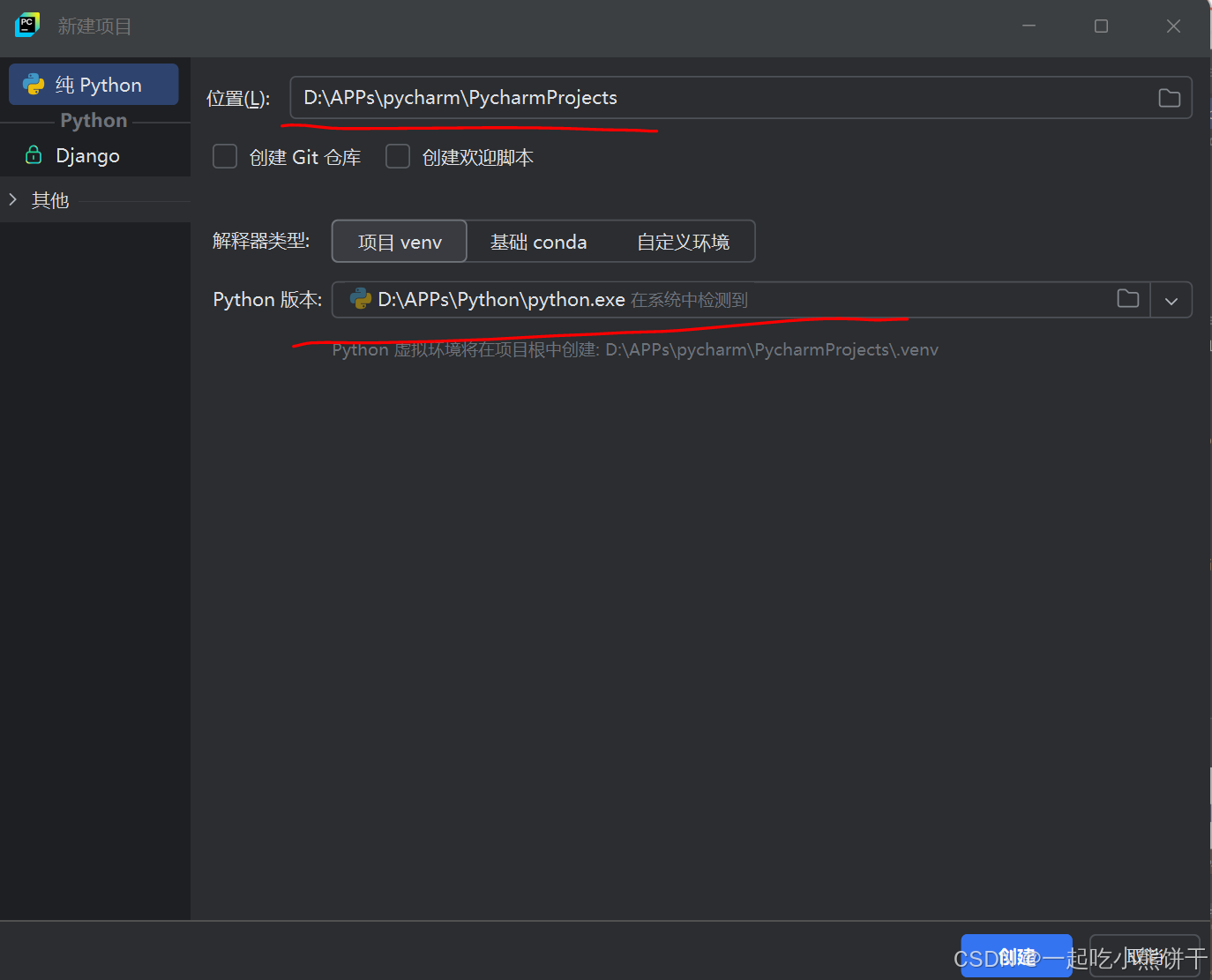Click the python.exe version combo box
1212x980 pixels.
[617, 299]
